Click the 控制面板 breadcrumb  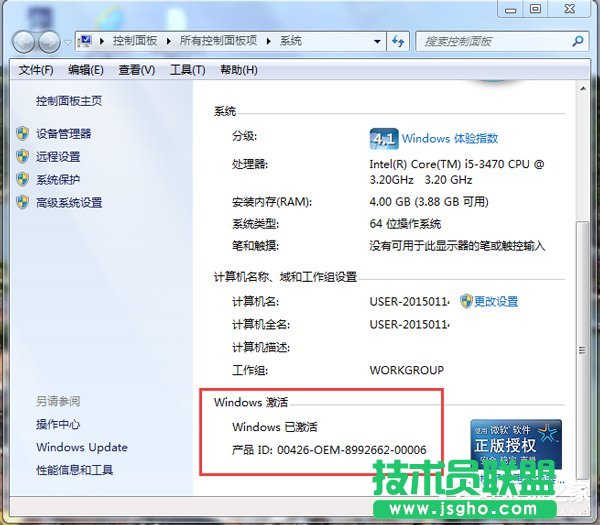pos(135,41)
